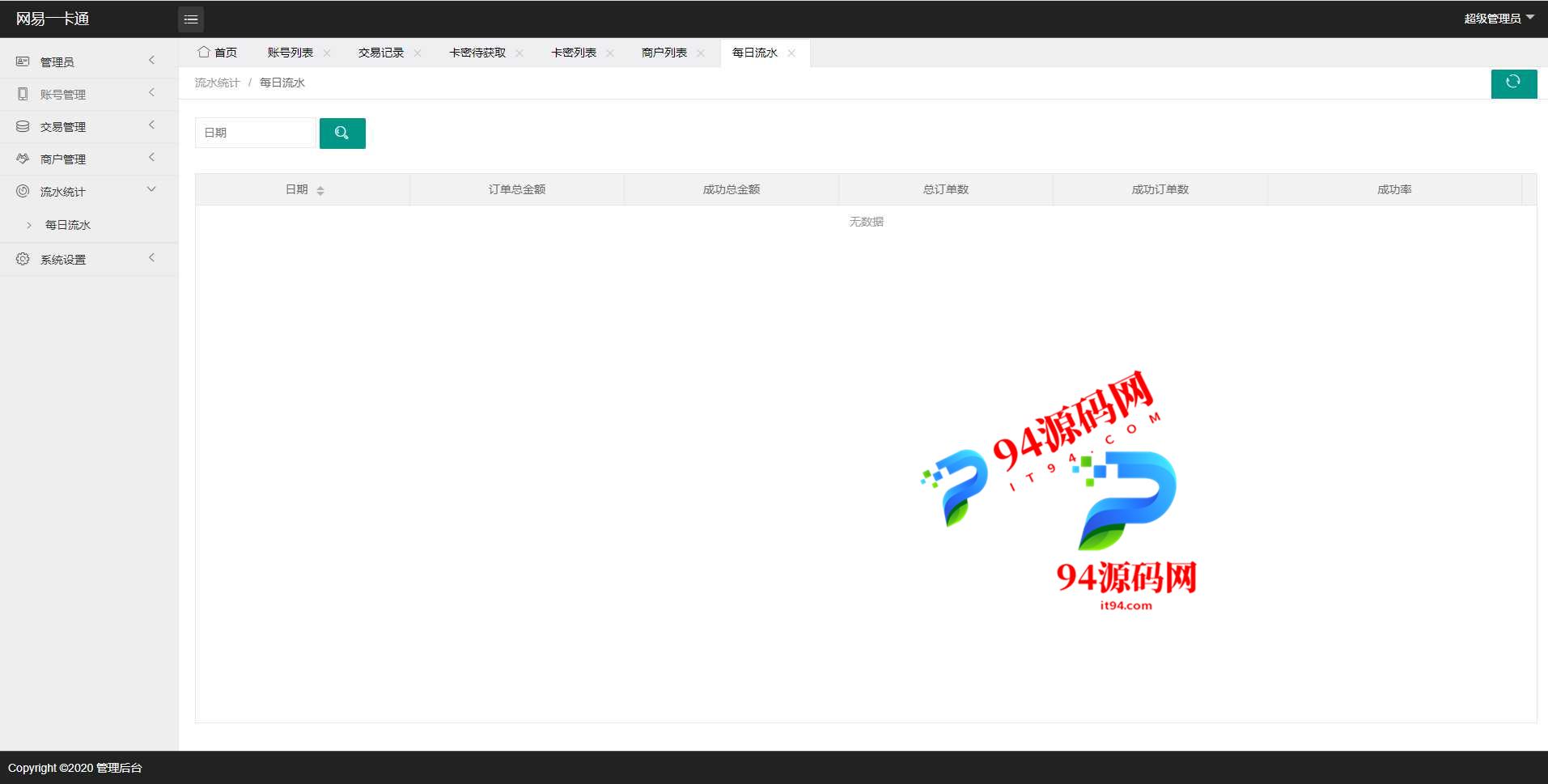Switch to the 卡密列表 tab
This screenshot has width=1548, height=784.
pyautogui.click(x=573, y=53)
